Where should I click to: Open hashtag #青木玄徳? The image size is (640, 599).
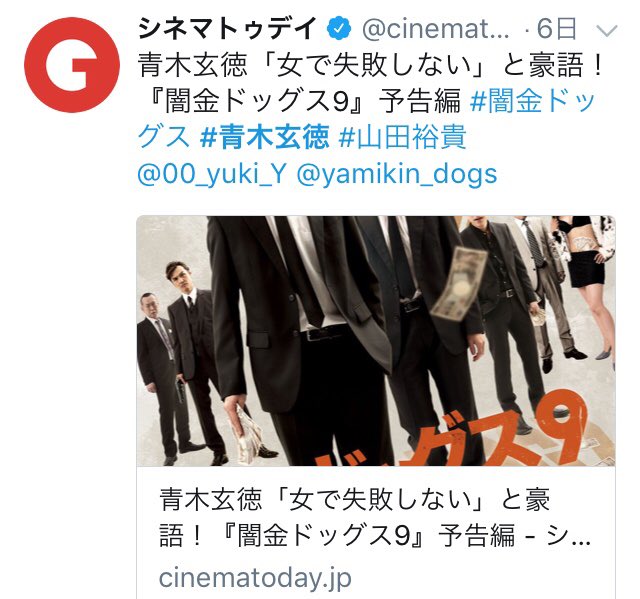click(x=264, y=138)
